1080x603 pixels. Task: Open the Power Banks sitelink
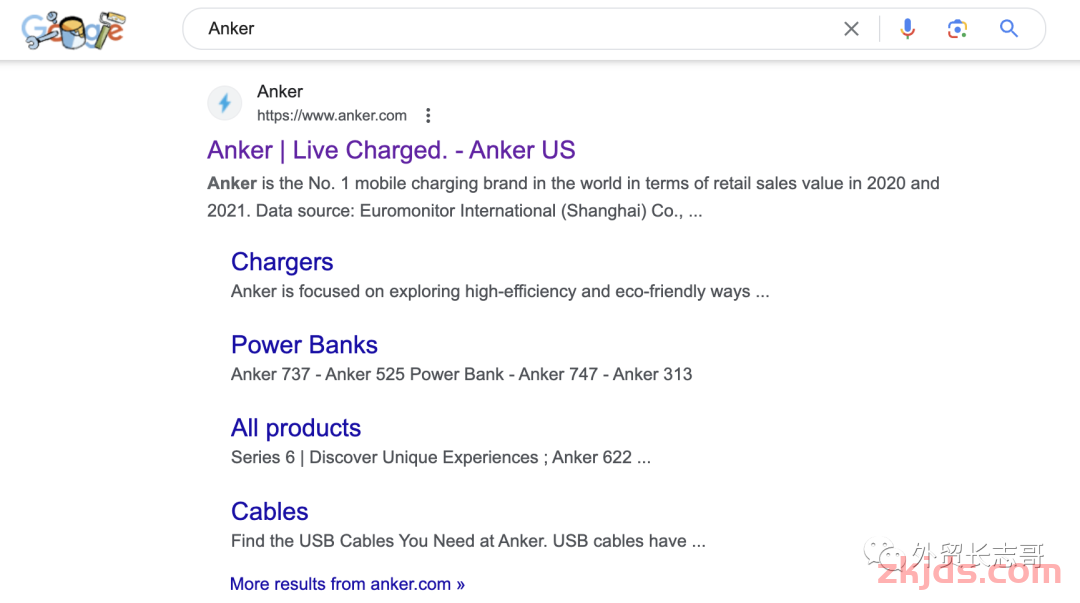click(304, 345)
